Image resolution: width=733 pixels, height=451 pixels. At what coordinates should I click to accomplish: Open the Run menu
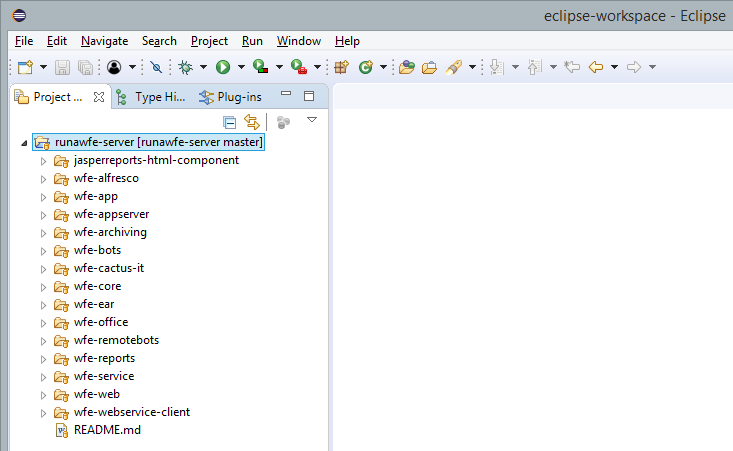pos(252,41)
